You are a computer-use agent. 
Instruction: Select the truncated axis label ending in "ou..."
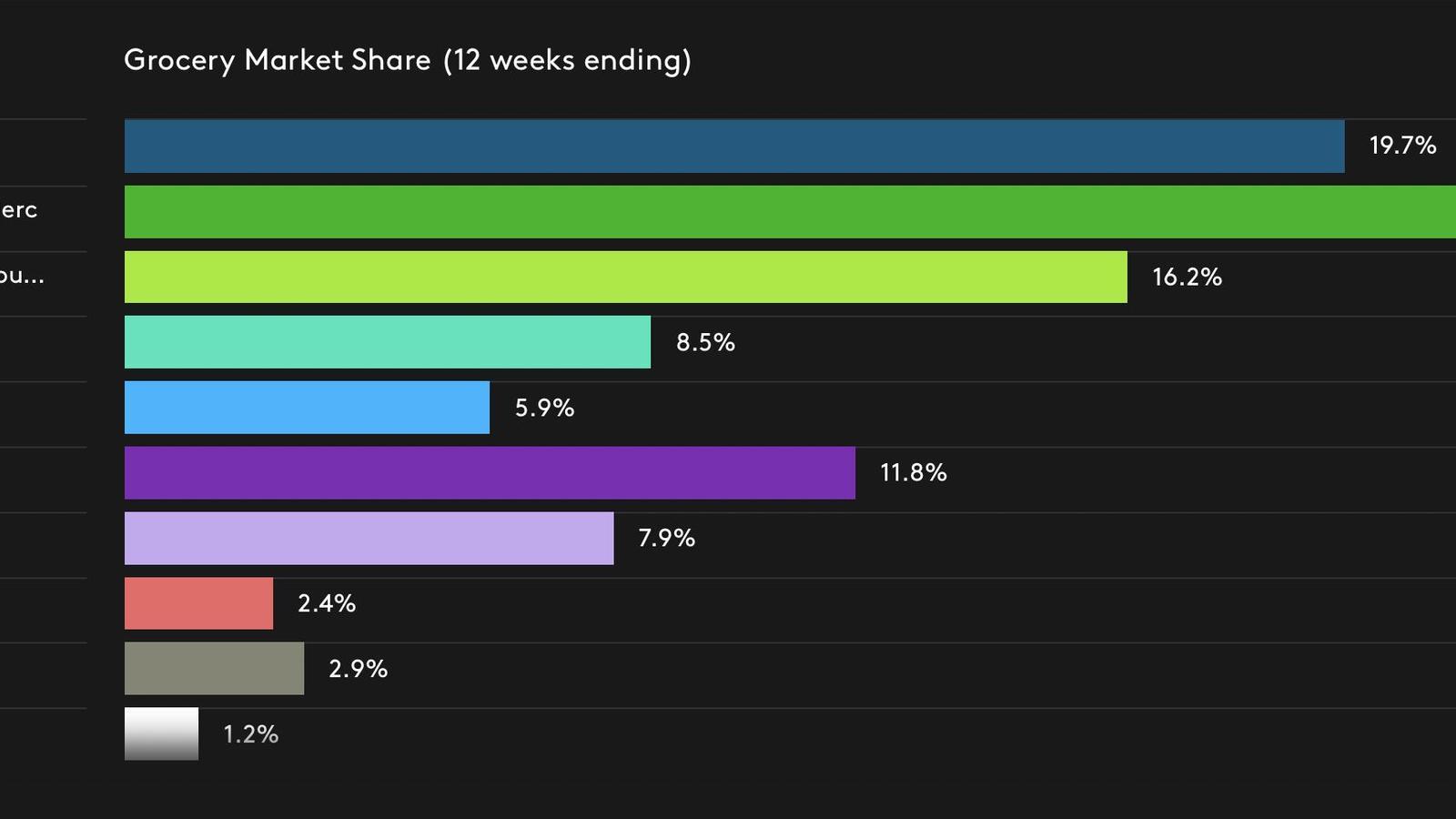pos(21,276)
